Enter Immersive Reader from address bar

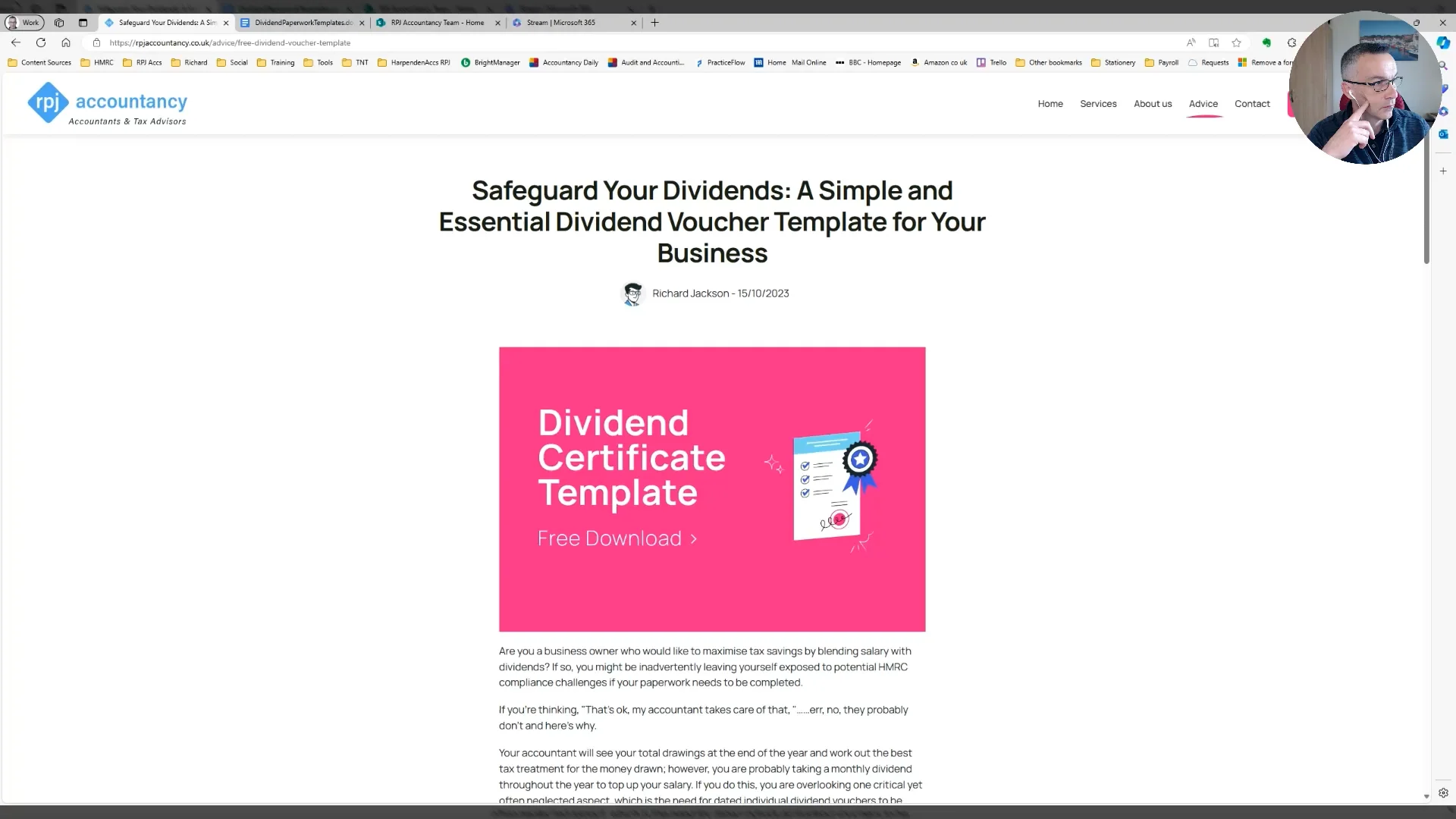click(1213, 42)
